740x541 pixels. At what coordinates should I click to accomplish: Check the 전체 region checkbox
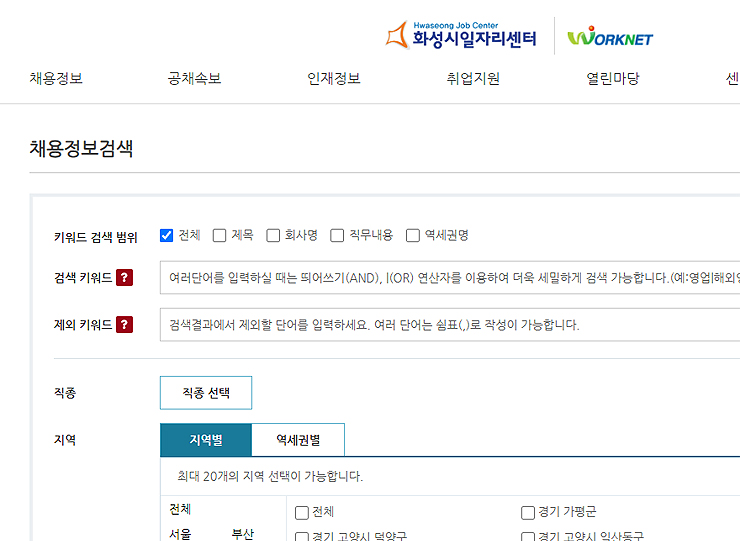pos(302,513)
